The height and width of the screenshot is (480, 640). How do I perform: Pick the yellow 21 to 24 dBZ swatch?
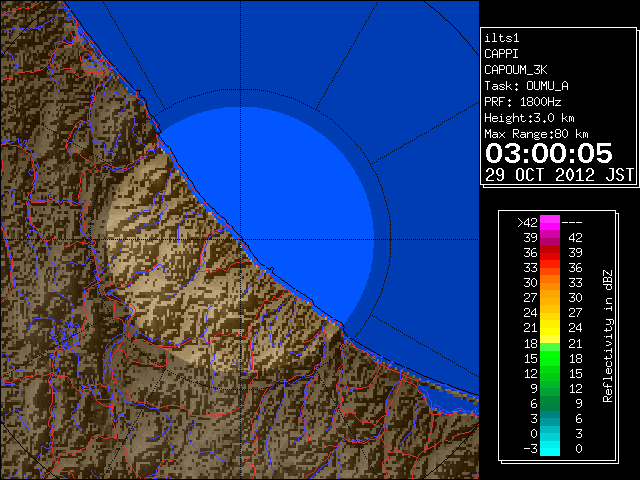(x=550, y=328)
